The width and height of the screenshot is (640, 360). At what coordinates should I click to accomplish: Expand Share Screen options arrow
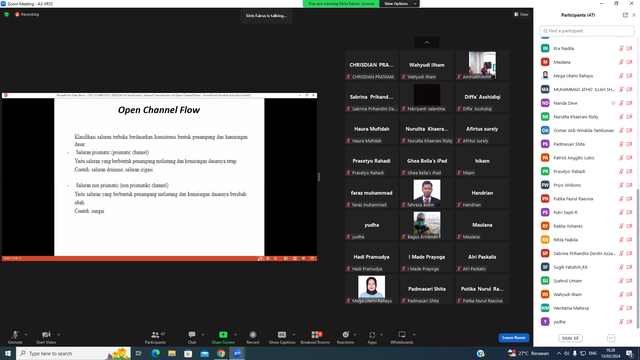pos(236,335)
